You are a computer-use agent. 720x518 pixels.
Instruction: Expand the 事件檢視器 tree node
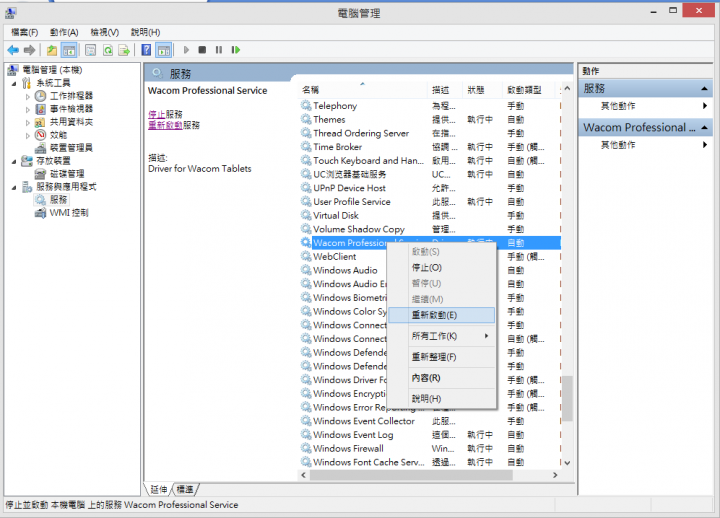pyautogui.click(x=28, y=109)
